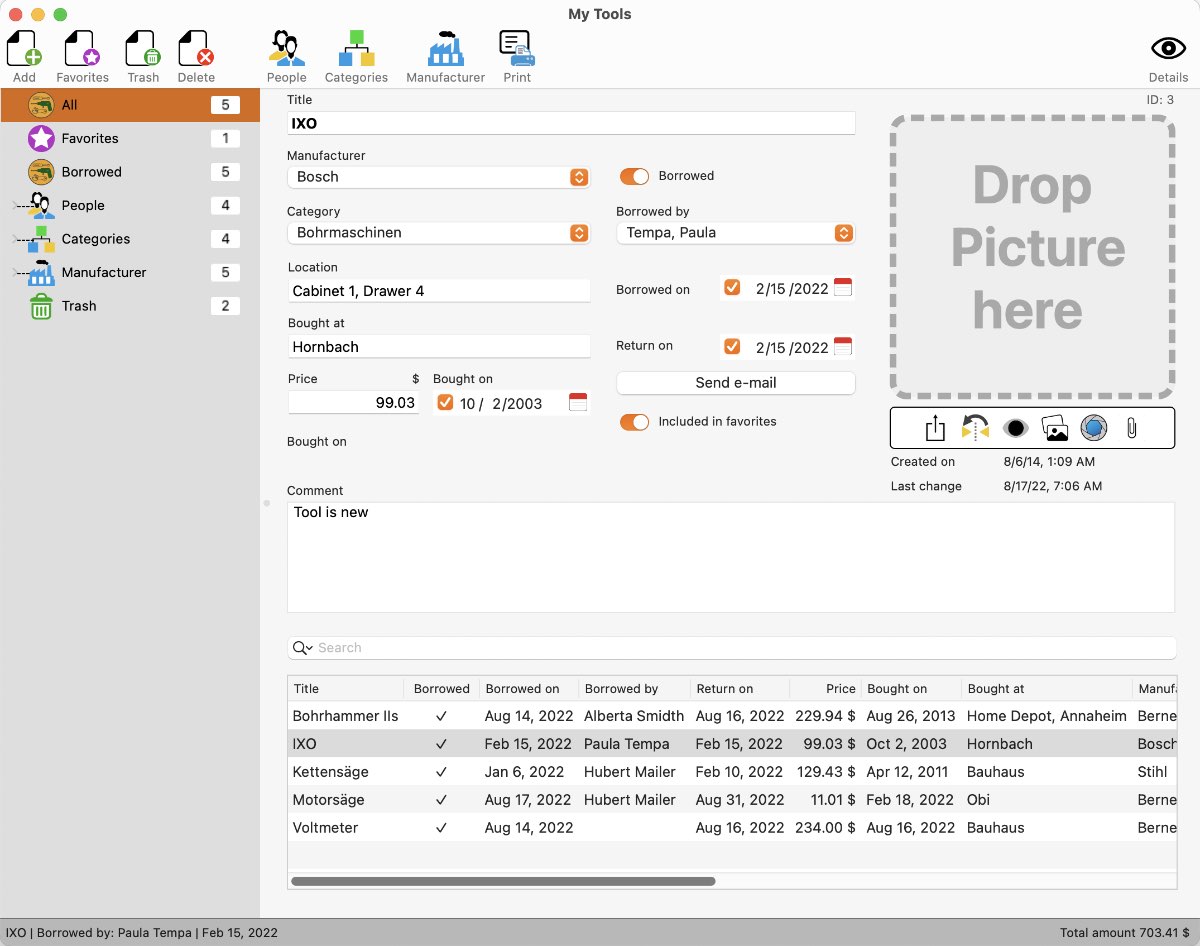Screen dimensions: 1200x946
Task: Click Borrowed checkmark in Voltmeter row
Action: (x=441, y=828)
